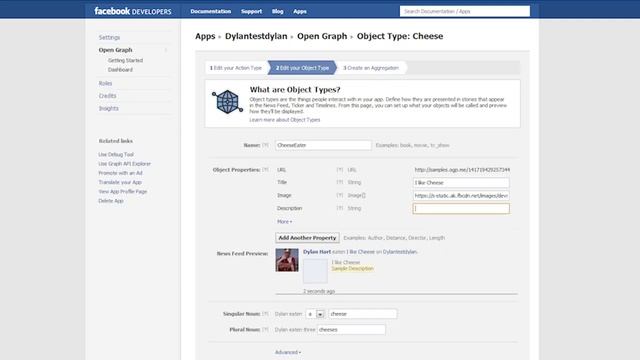
Task: Click the Dylantestdylan breadcrumb link
Action: point(256,36)
